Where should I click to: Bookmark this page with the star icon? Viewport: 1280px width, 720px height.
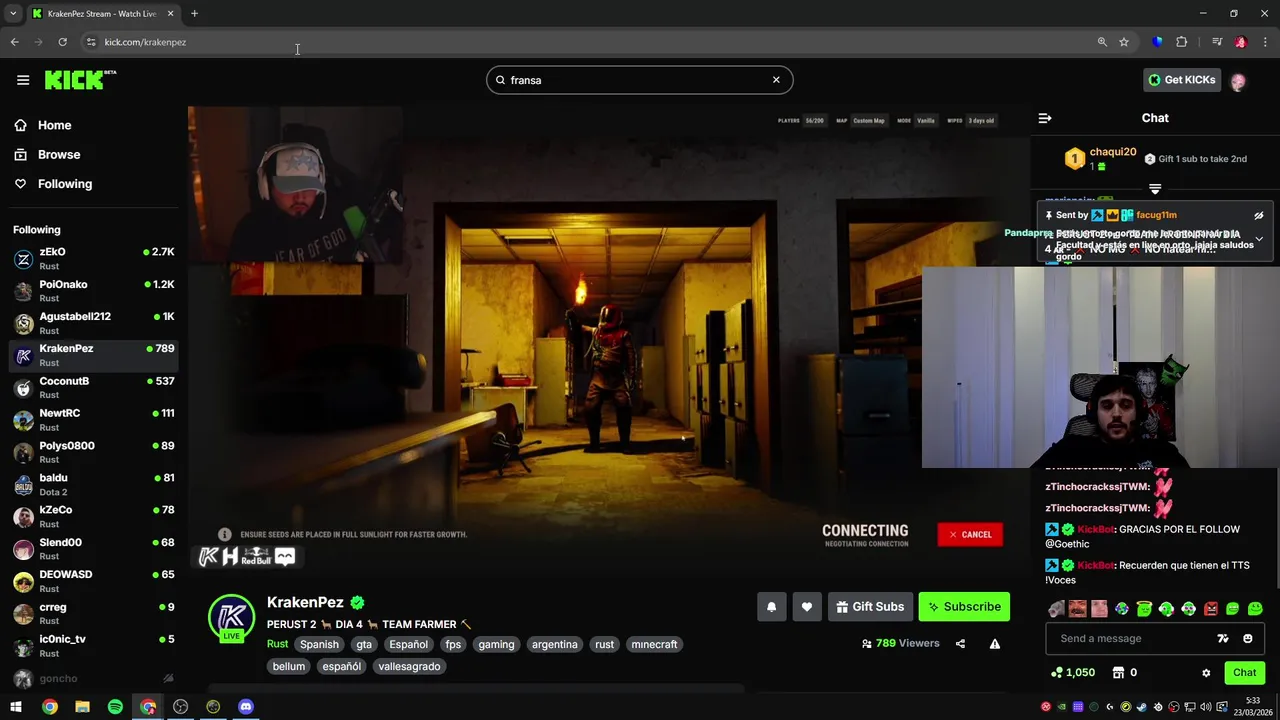point(1124,42)
